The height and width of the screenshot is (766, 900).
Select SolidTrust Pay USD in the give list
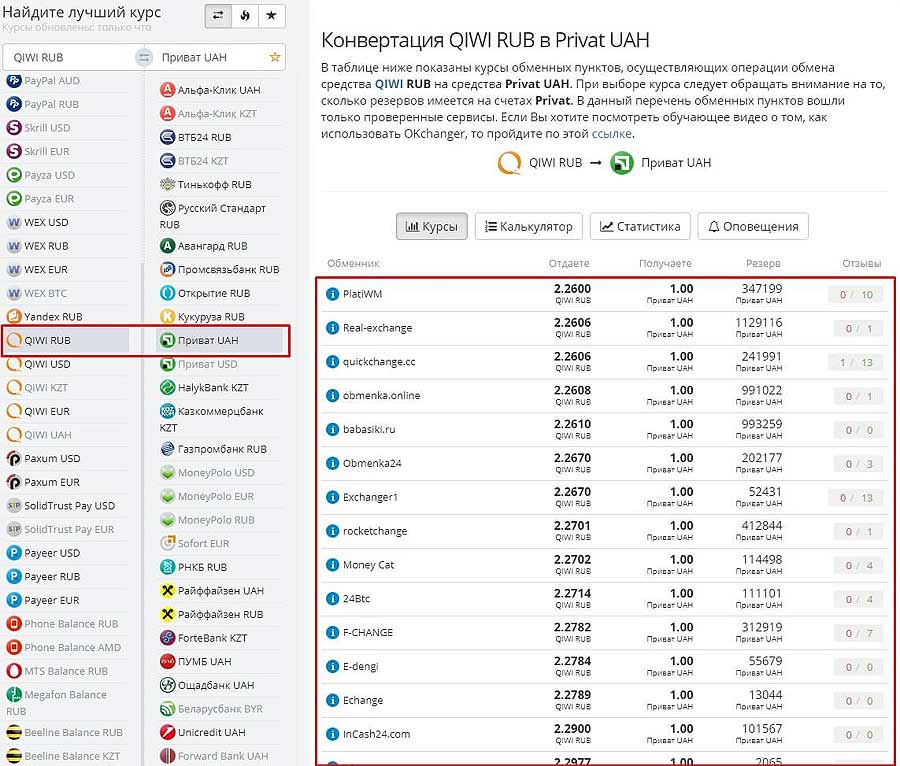click(61, 506)
